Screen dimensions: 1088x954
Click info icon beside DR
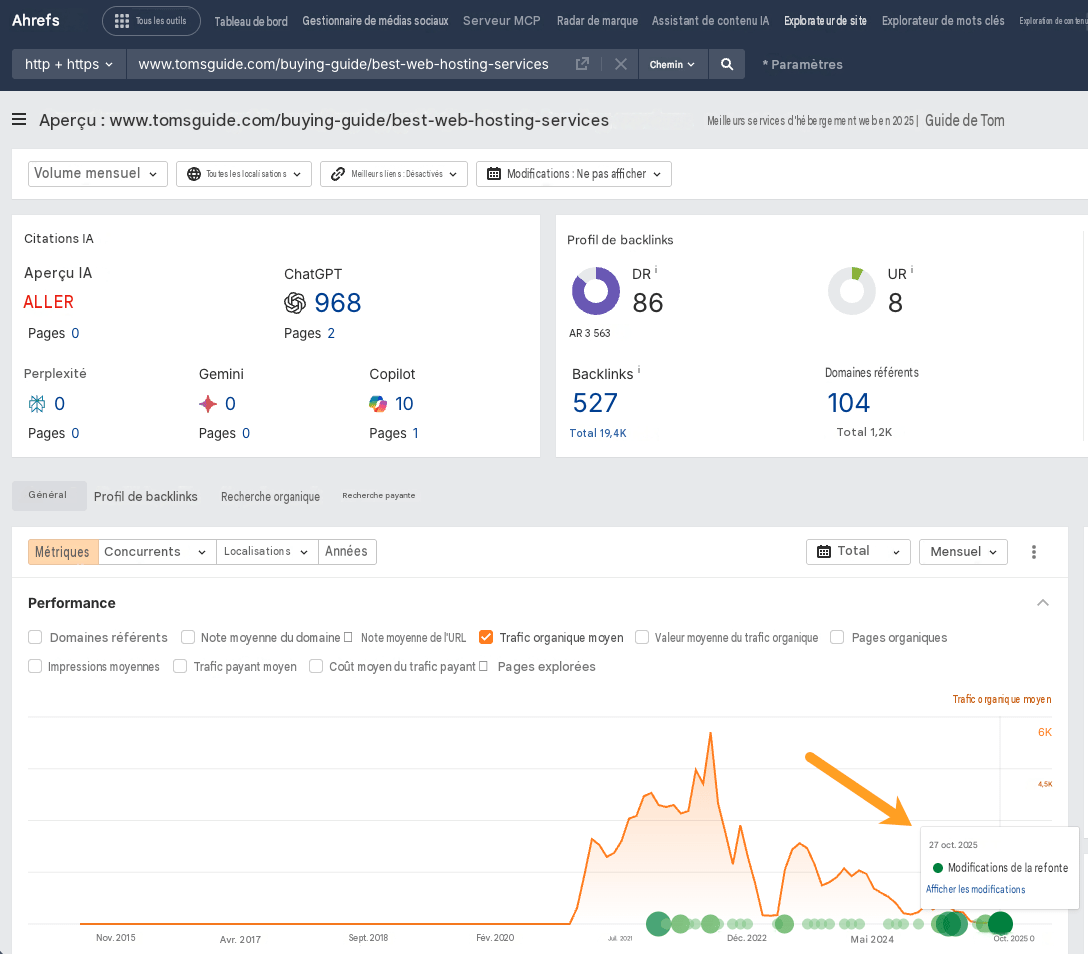pyautogui.click(x=656, y=270)
